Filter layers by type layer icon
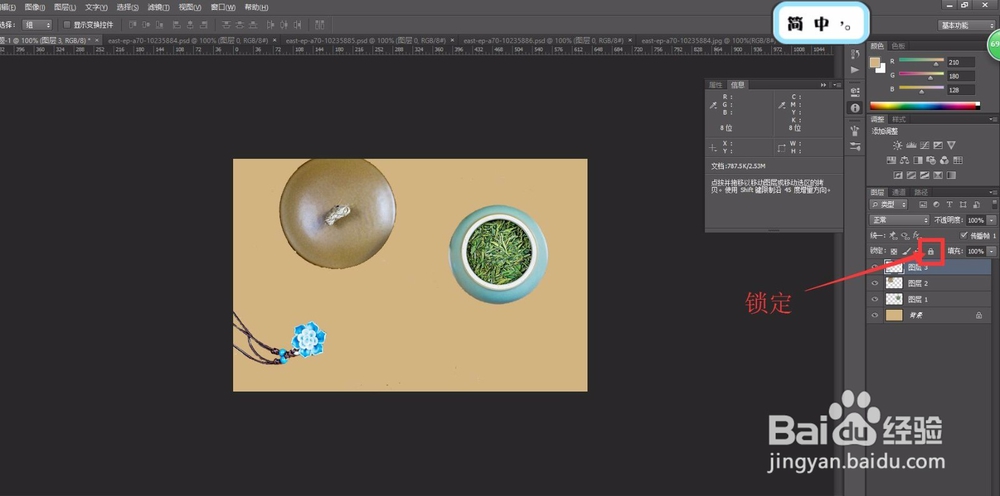 click(950, 205)
